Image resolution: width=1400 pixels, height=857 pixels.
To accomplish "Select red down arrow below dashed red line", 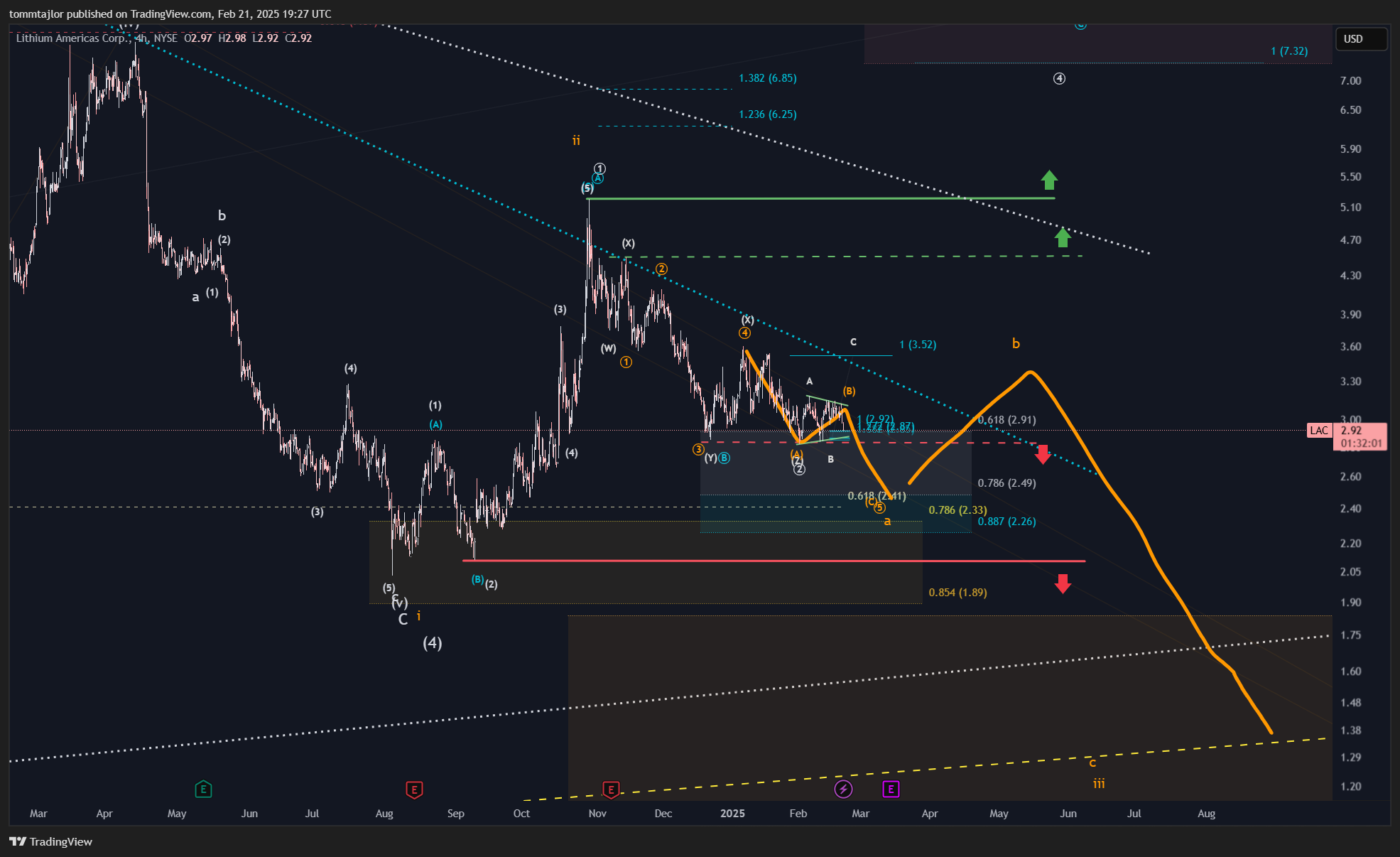I will (1043, 454).
